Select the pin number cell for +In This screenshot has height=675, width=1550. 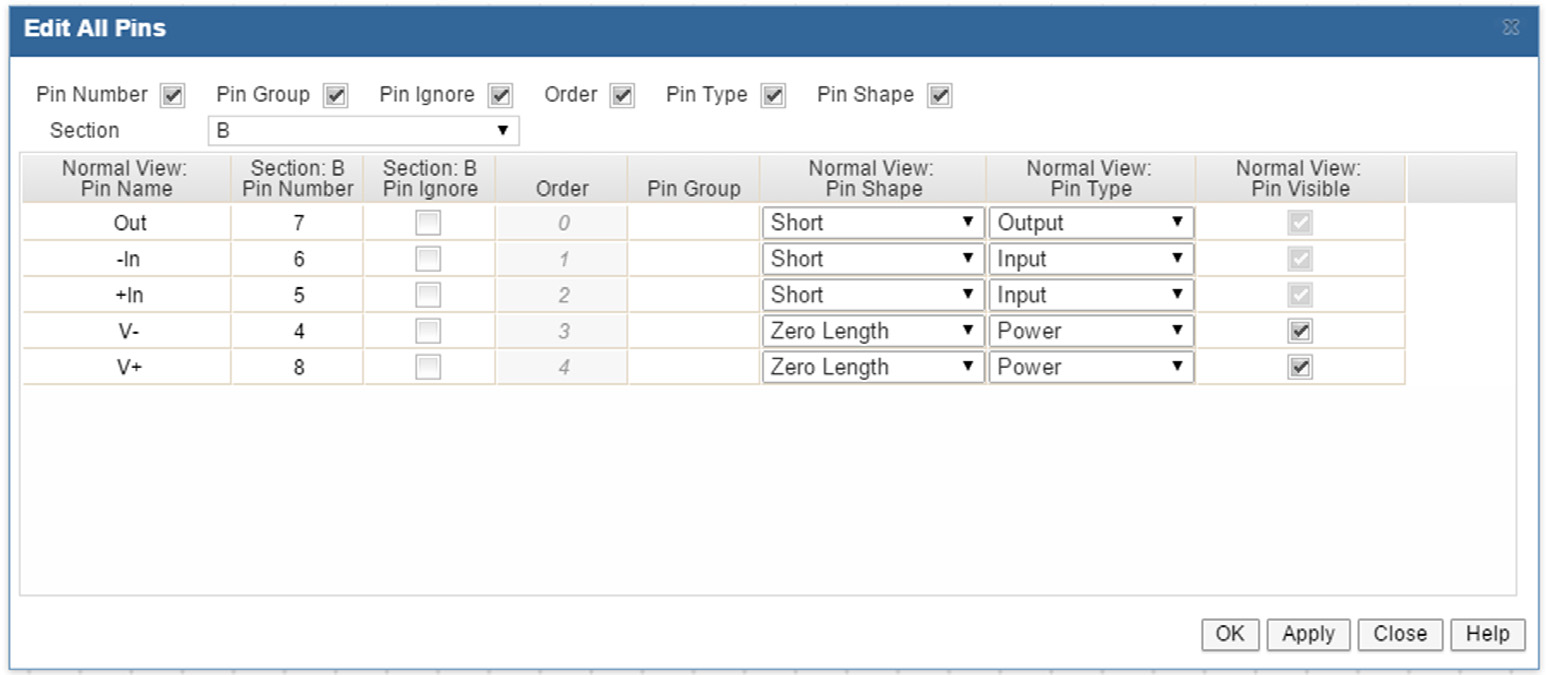pos(298,296)
